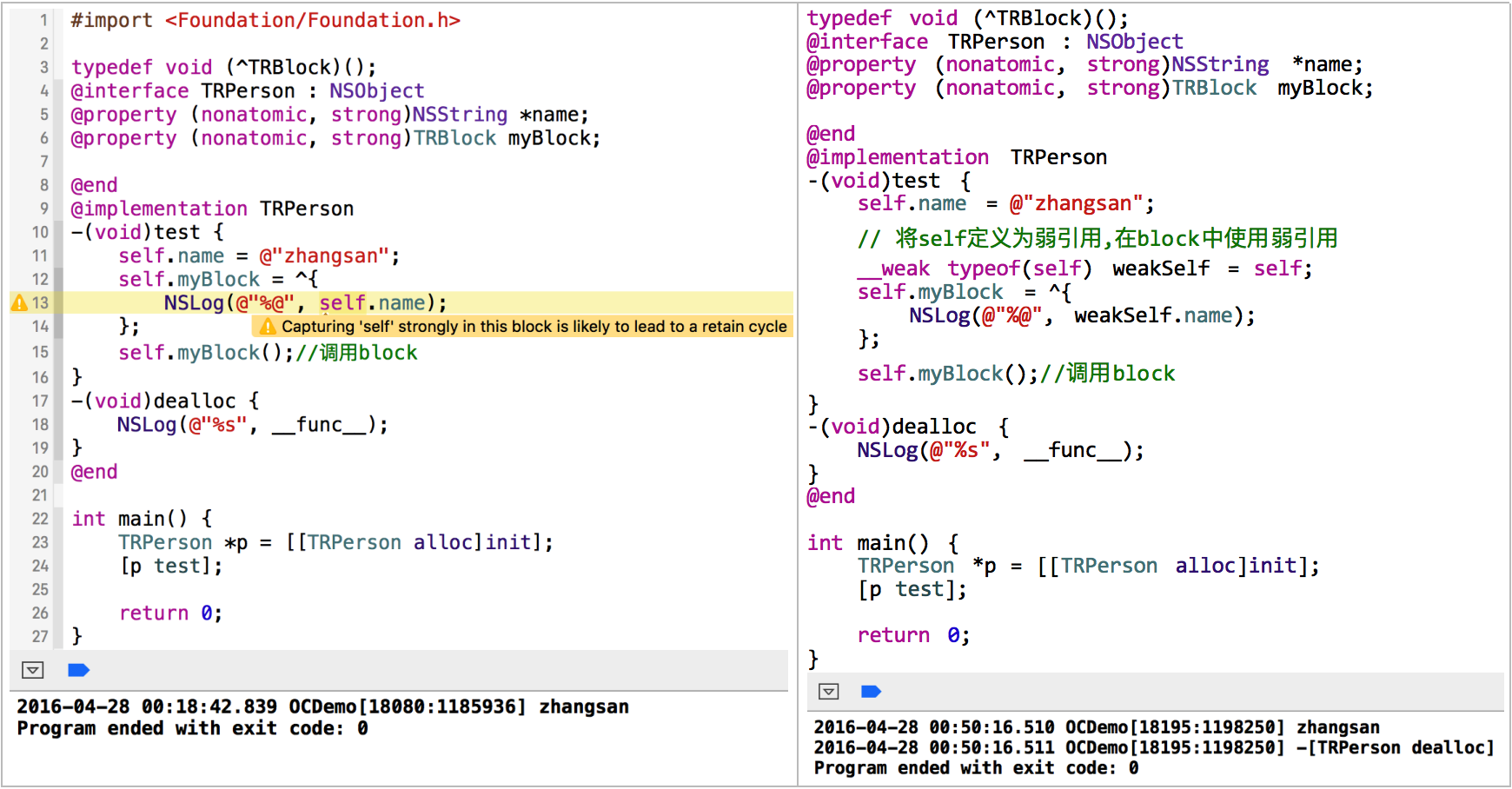Click line number 10 in the gutter
This screenshot has height=789, width=1512.
point(40,232)
